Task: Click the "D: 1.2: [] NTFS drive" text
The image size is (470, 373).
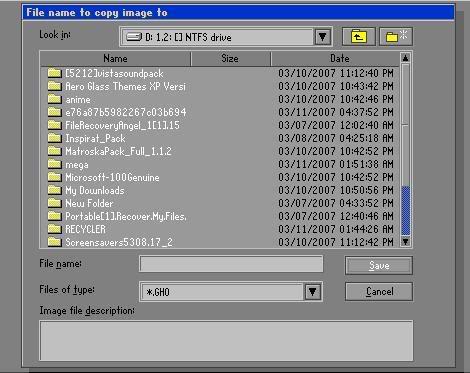Action: click(x=188, y=37)
